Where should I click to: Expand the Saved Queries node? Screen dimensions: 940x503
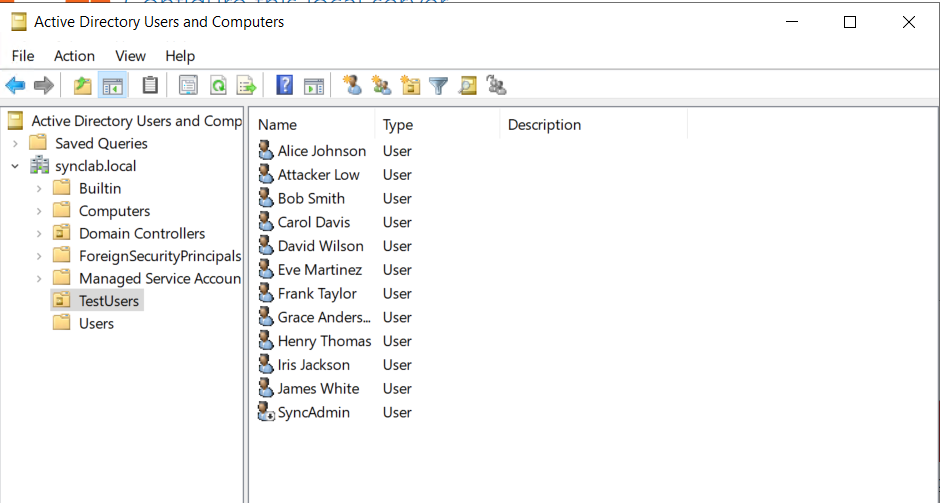pos(16,144)
